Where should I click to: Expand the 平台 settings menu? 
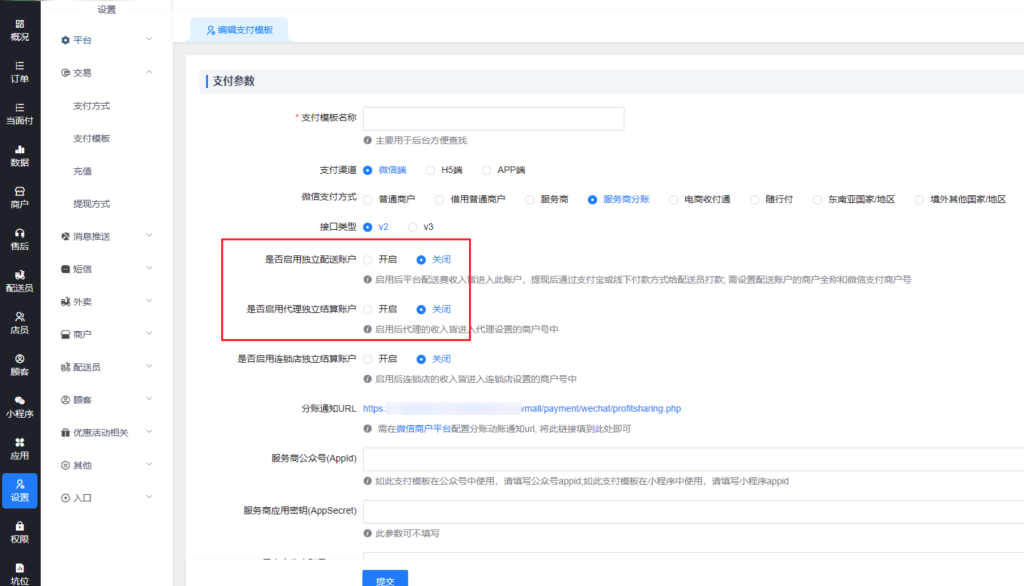click(105, 40)
